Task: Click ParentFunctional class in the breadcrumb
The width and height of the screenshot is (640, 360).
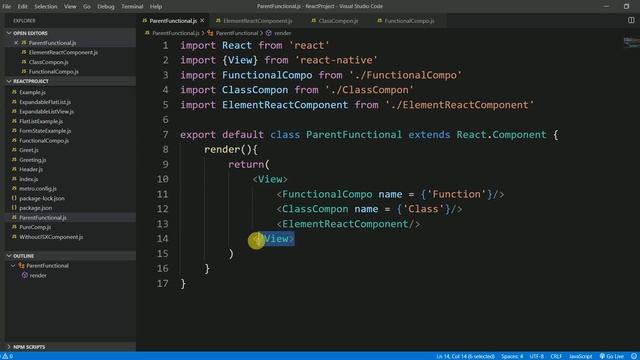Action: 236,33
